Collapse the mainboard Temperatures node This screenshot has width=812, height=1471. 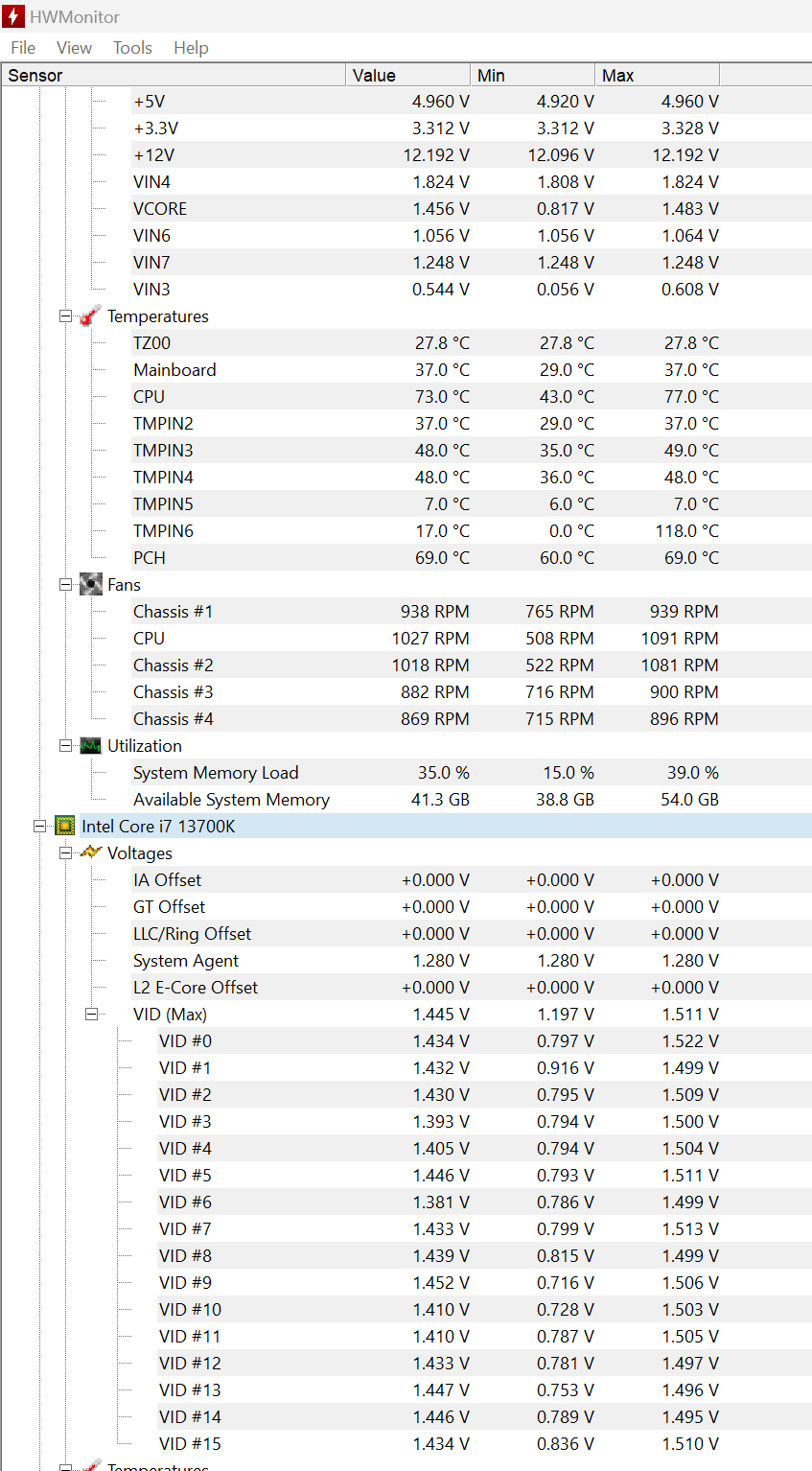66,315
